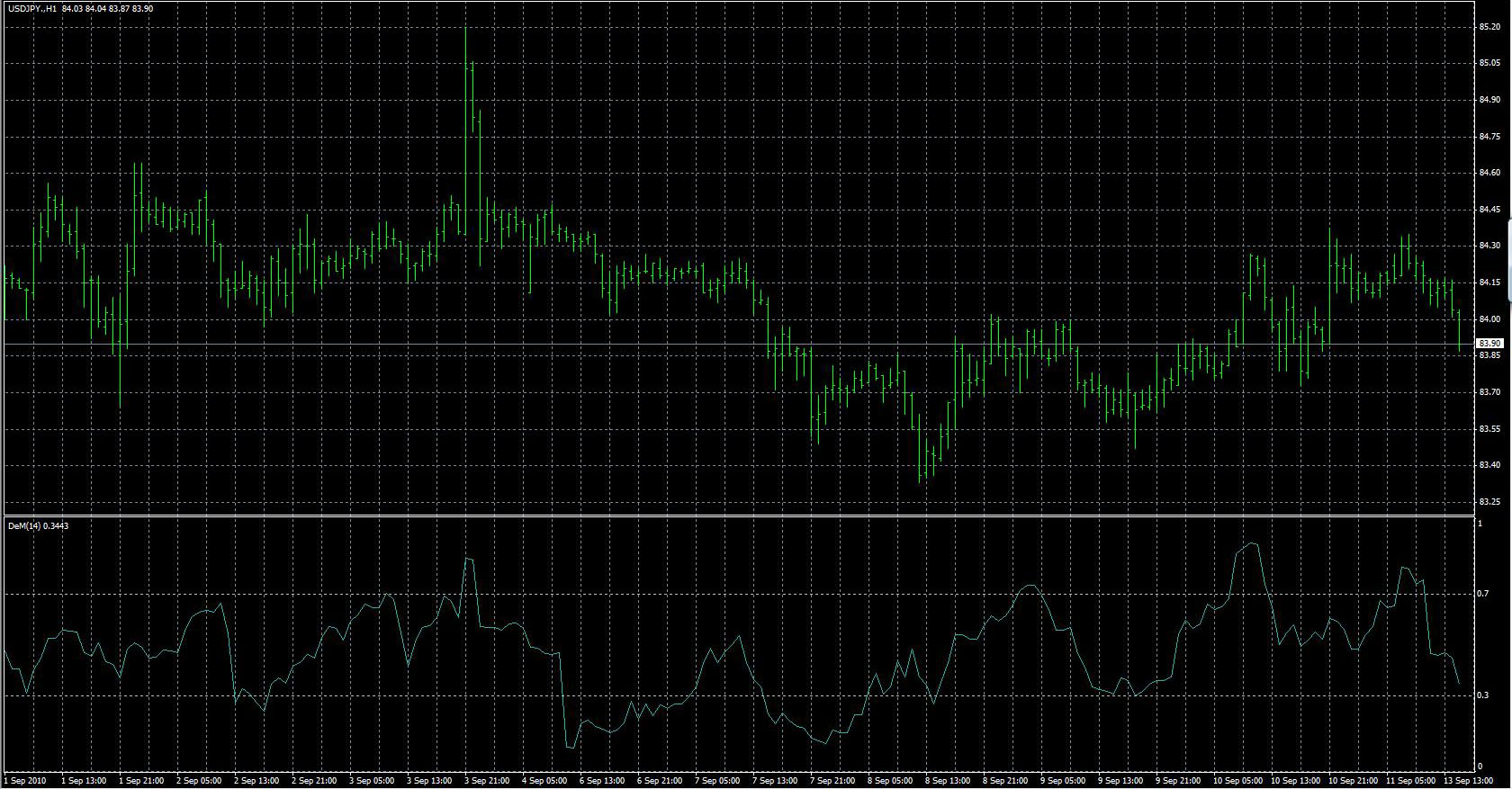Click the DeM(14) 0.3443 indicator label
This screenshot has width=1512, height=789.
[38, 525]
